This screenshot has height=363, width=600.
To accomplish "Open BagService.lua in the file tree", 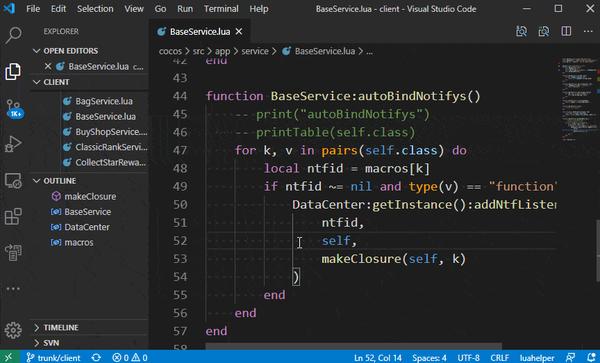I will (x=104, y=101).
